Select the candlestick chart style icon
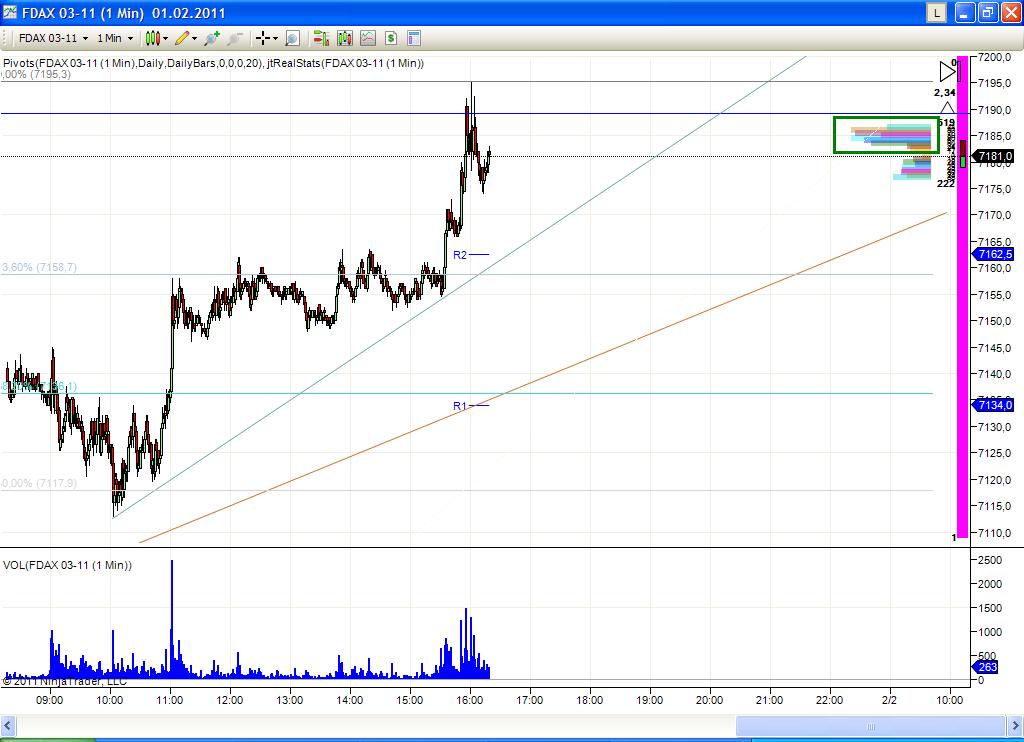The width and height of the screenshot is (1024, 742). [x=152, y=38]
